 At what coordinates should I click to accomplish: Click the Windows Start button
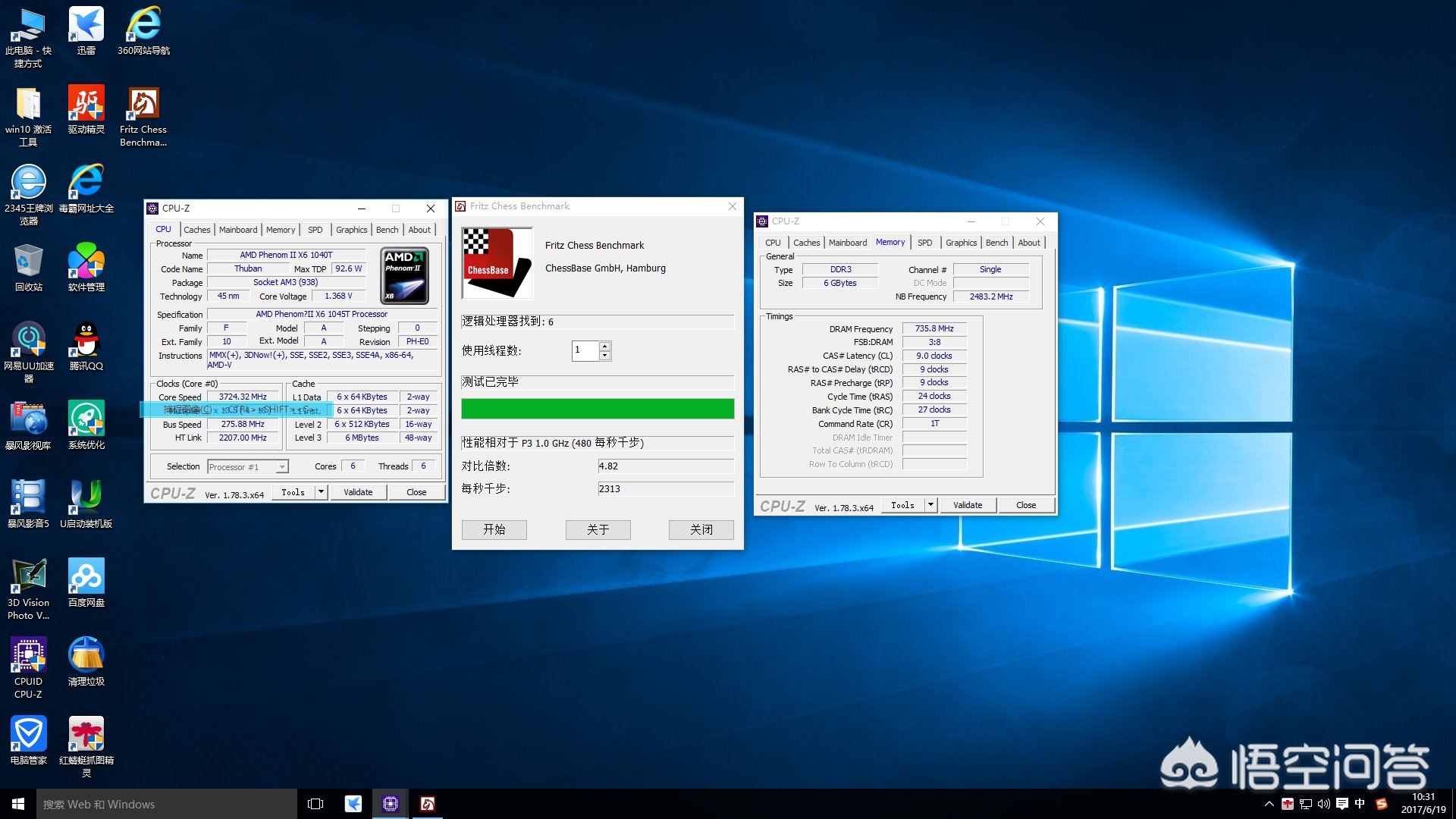[18, 804]
